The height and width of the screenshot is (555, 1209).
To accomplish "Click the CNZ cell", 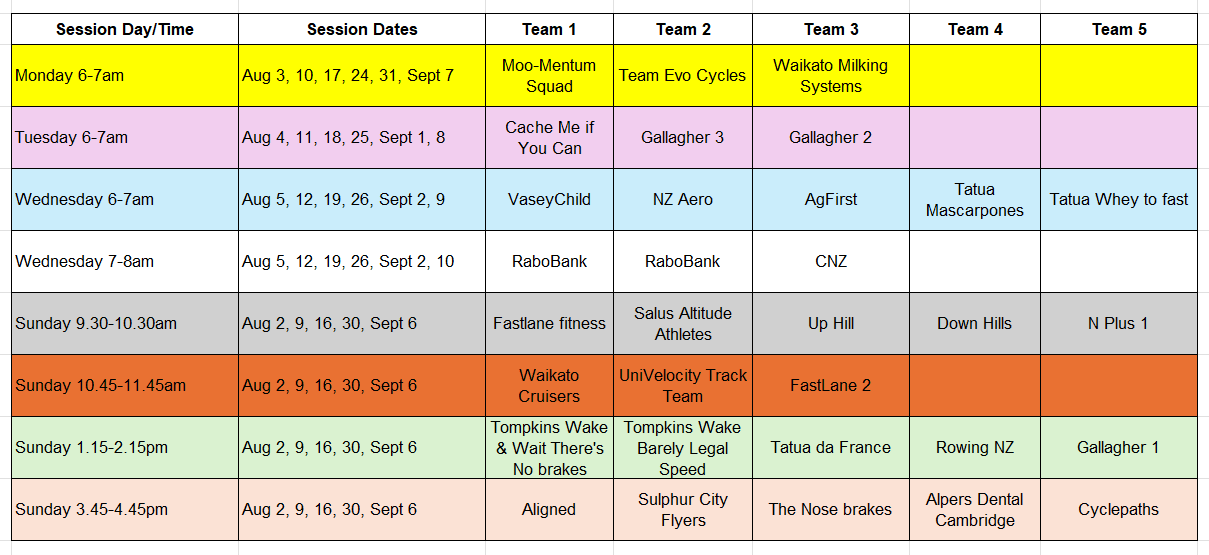I will tap(831, 261).
